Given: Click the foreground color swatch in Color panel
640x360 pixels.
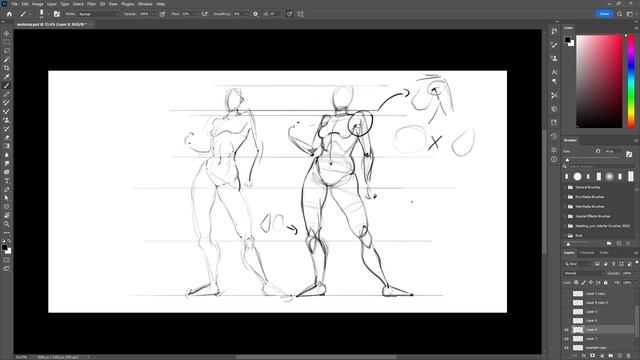Looking at the screenshot, I should (567, 40).
